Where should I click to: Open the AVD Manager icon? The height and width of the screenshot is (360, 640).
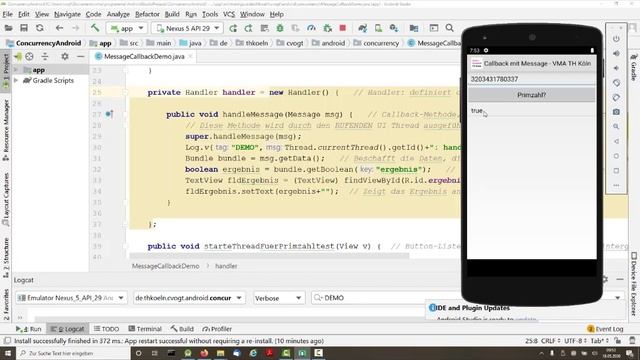[x=378, y=28]
